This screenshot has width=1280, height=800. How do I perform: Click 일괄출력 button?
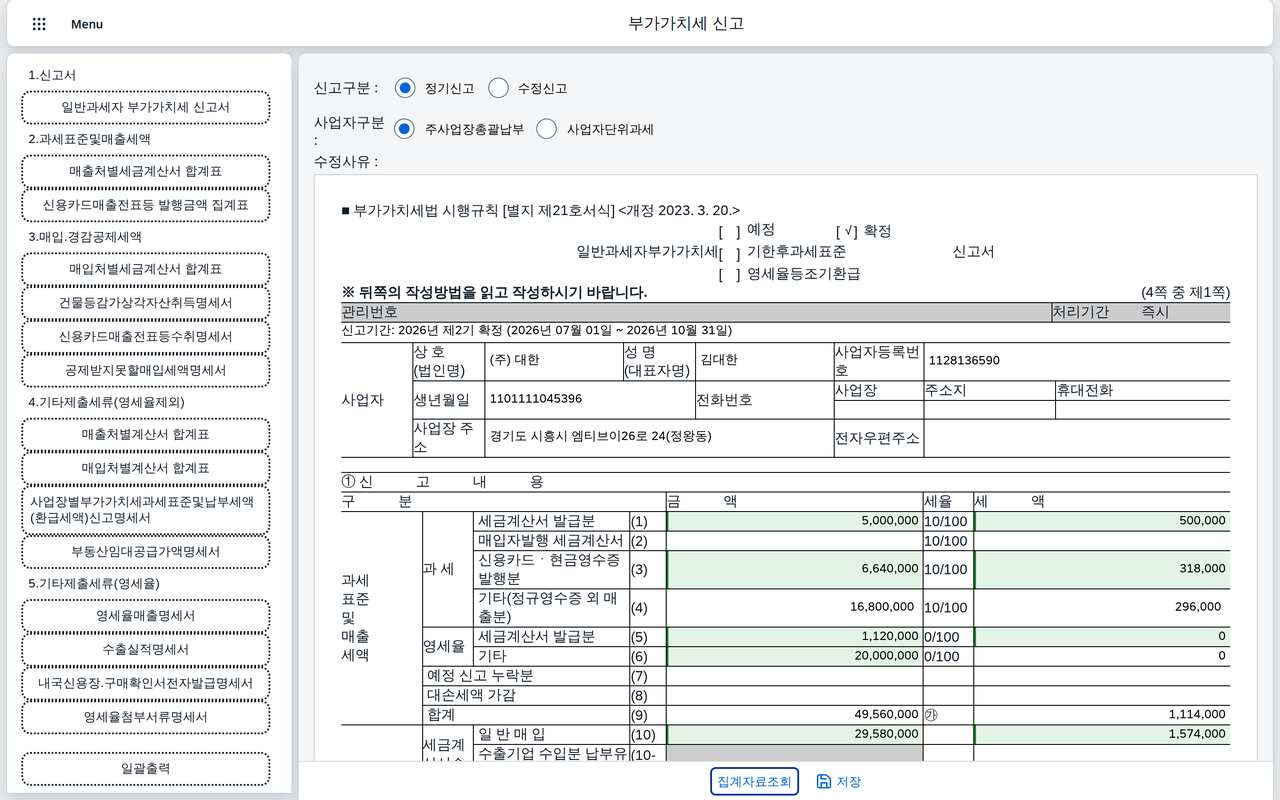tap(145, 769)
